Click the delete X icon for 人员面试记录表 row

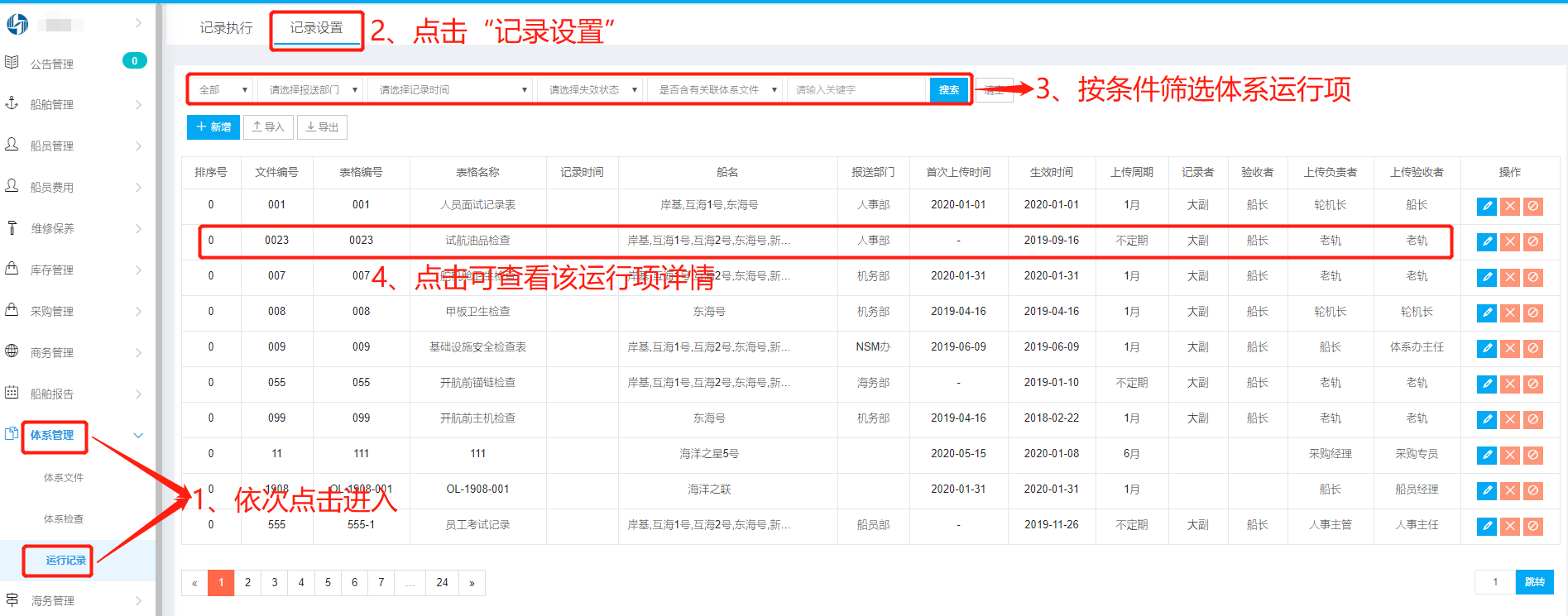click(1509, 206)
